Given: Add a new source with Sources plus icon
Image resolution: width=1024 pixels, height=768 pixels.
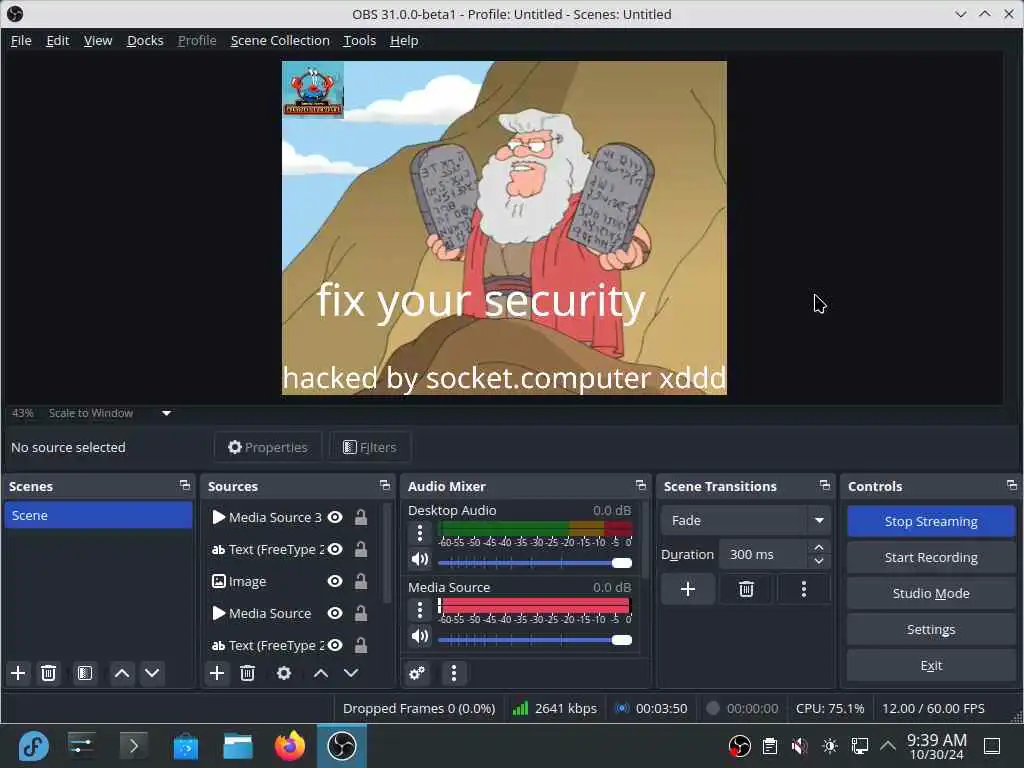Looking at the screenshot, I should [x=217, y=673].
